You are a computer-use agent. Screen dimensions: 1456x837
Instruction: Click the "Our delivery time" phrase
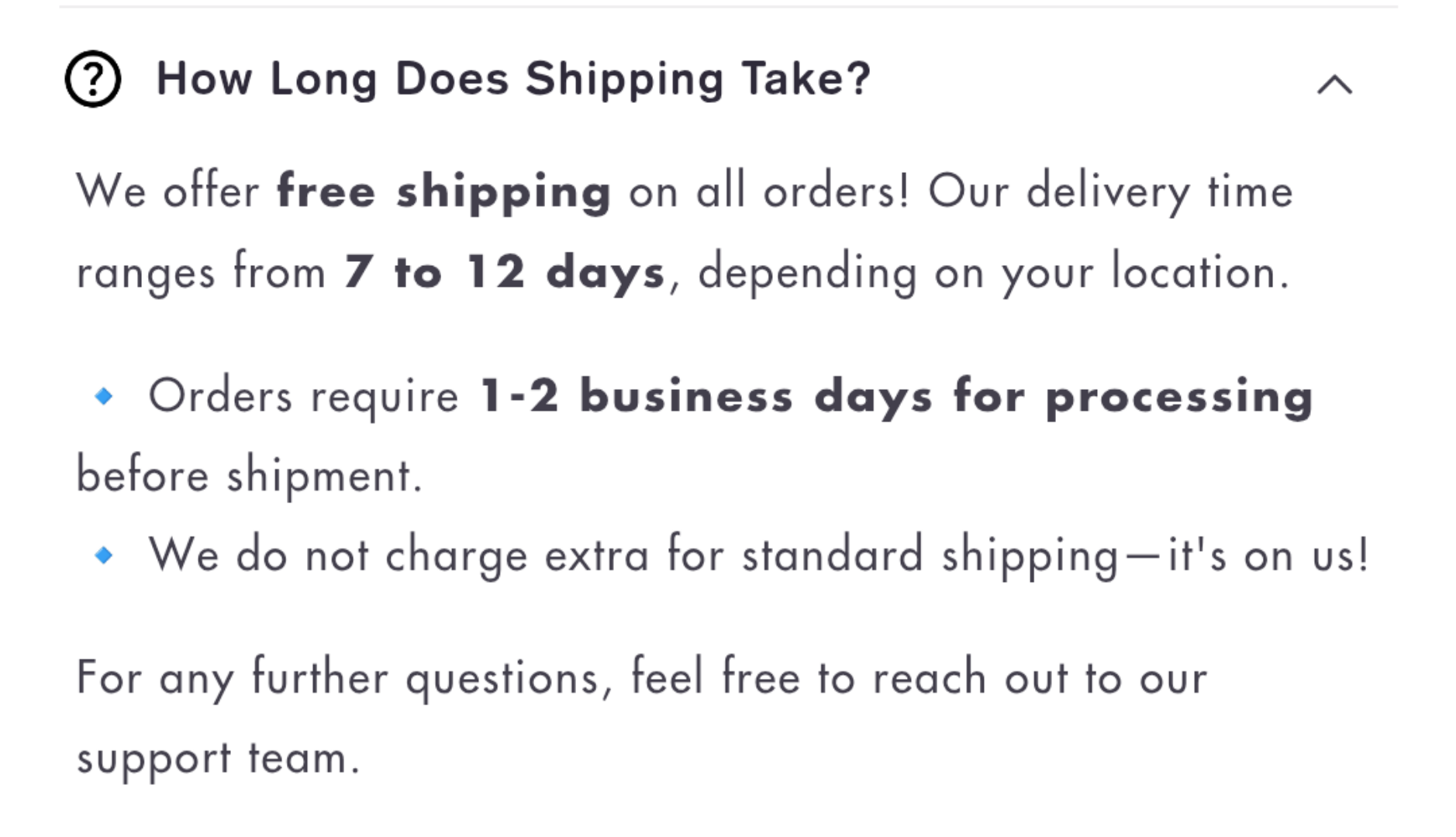[1111, 192]
